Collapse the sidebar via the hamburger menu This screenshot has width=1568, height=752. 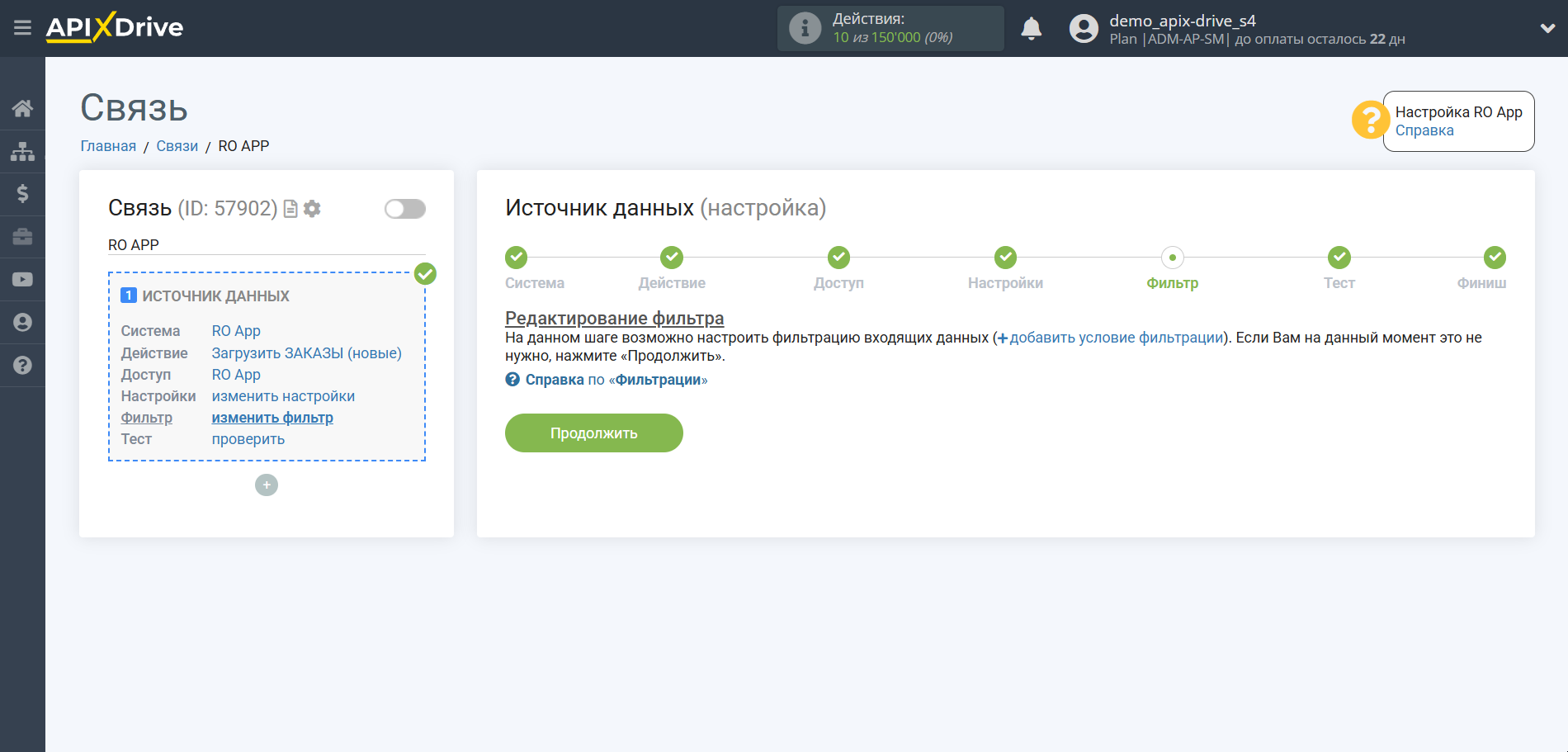[22, 27]
